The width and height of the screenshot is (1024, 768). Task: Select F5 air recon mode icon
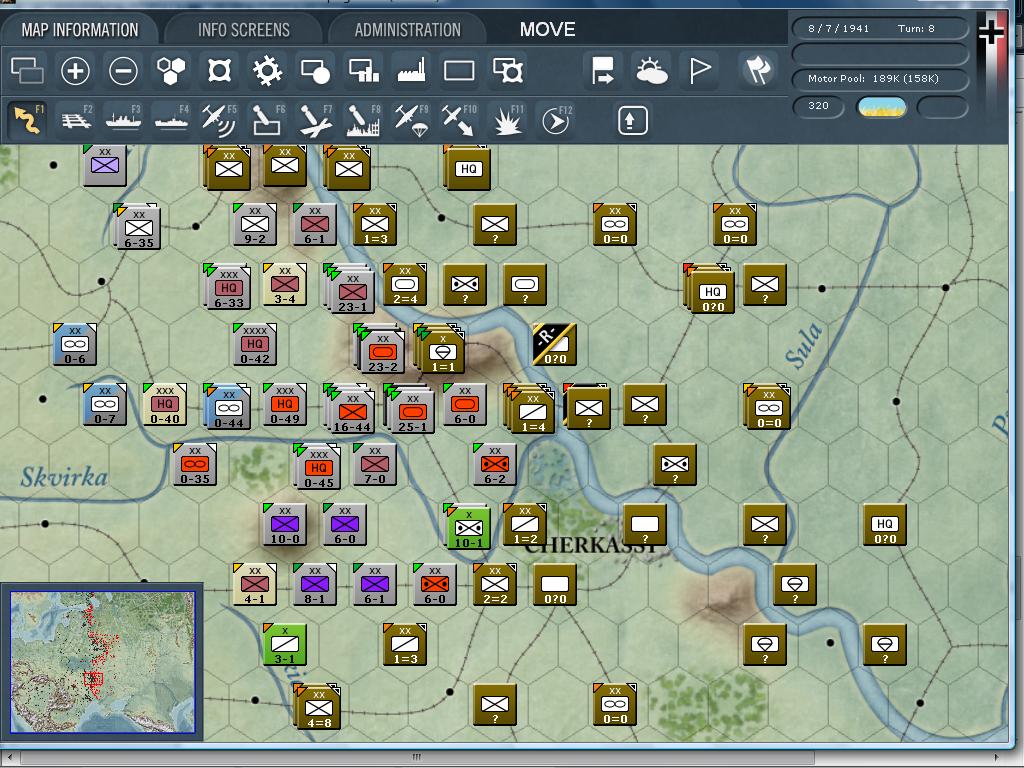click(219, 120)
